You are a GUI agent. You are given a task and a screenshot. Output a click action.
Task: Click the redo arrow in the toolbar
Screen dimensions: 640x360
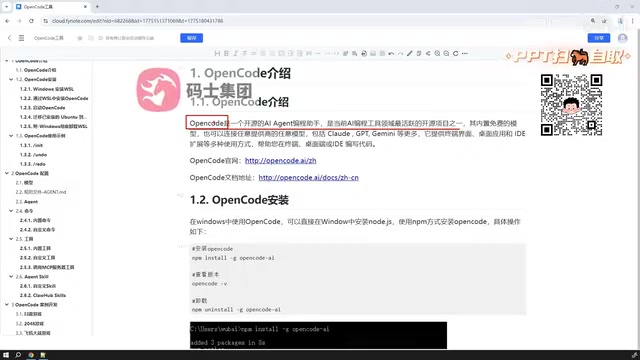(x=400, y=53)
